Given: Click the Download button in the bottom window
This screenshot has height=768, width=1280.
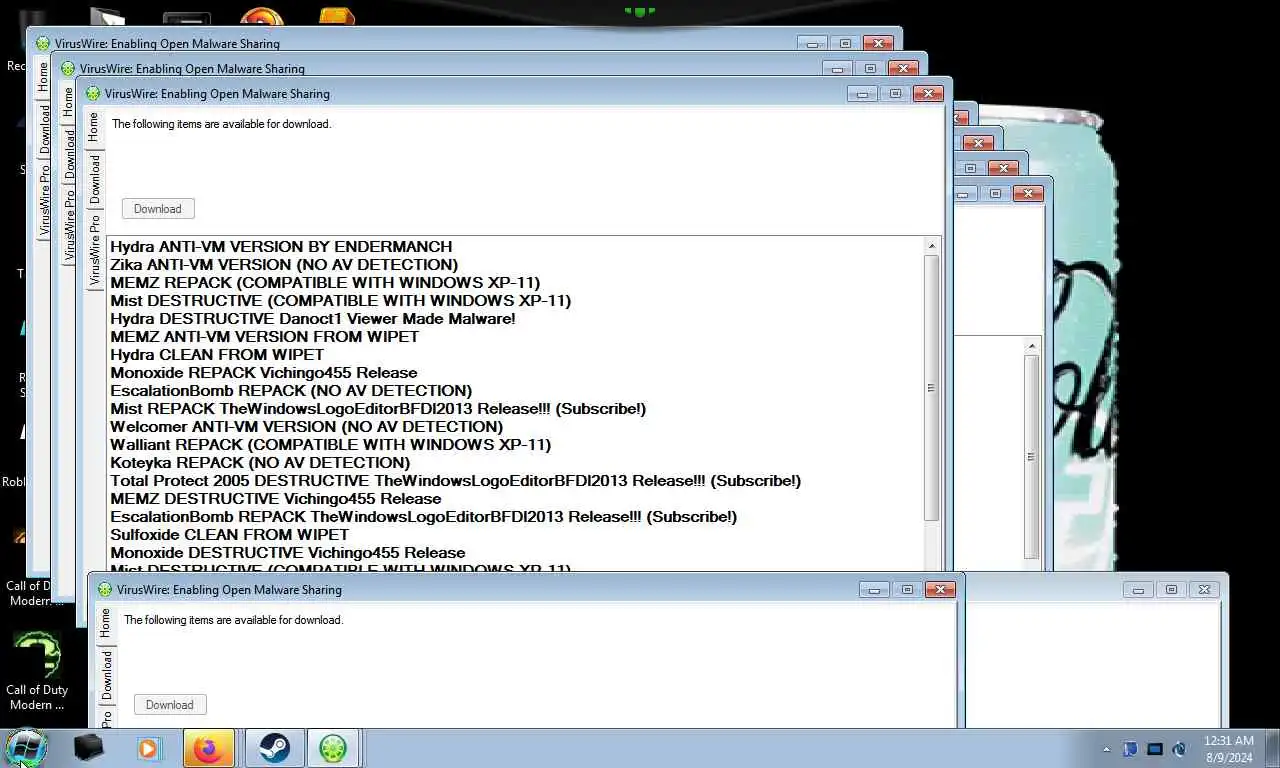Looking at the screenshot, I should 170,705.
